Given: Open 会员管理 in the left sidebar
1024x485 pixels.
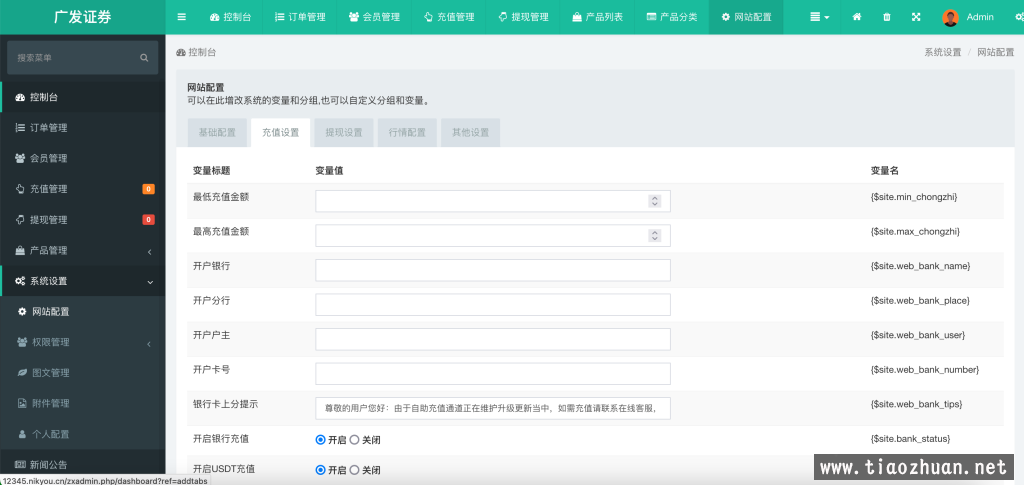Looking at the screenshot, I should click(82, 159).
